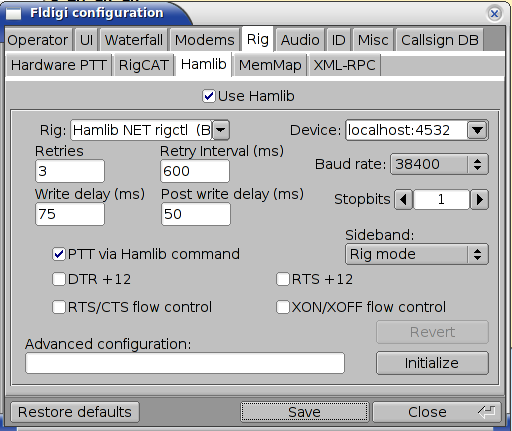This screenshot has height=431, width=512.
Task: Click the Device field showing localhost:4532
Action: 407,130
